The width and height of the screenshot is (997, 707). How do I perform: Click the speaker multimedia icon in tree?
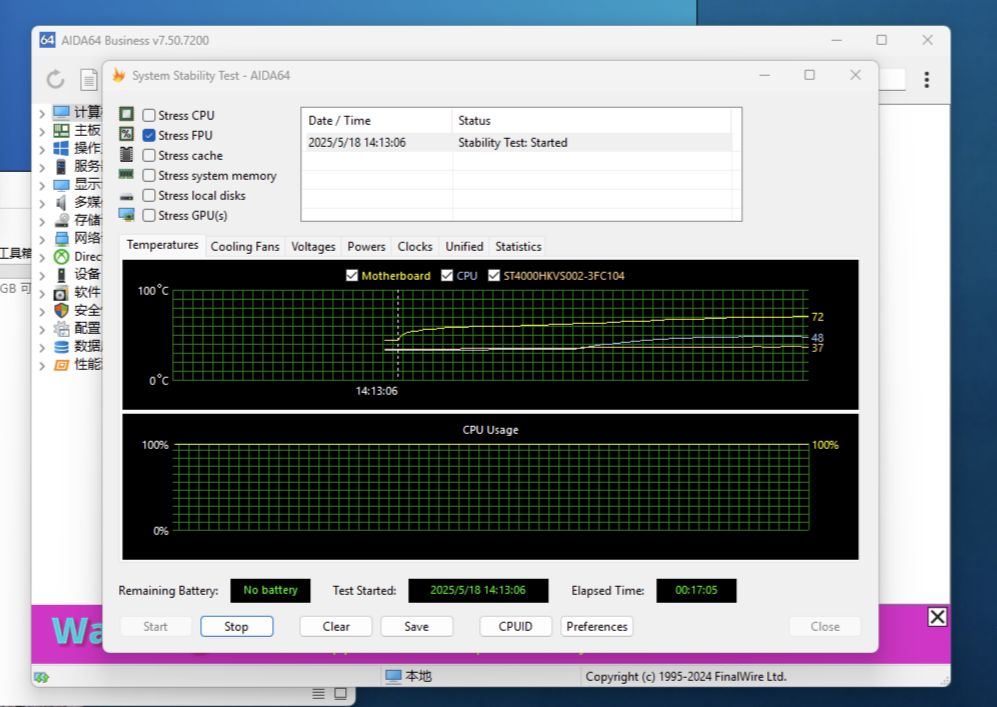click(x=62, y=202)
